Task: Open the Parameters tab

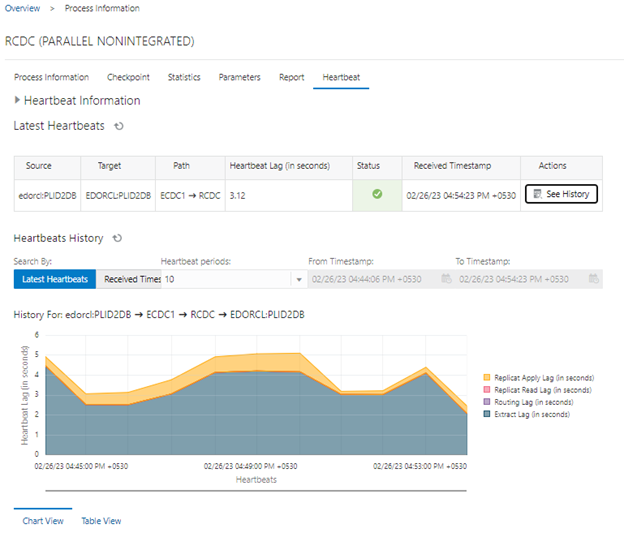Action: point(240,77)
